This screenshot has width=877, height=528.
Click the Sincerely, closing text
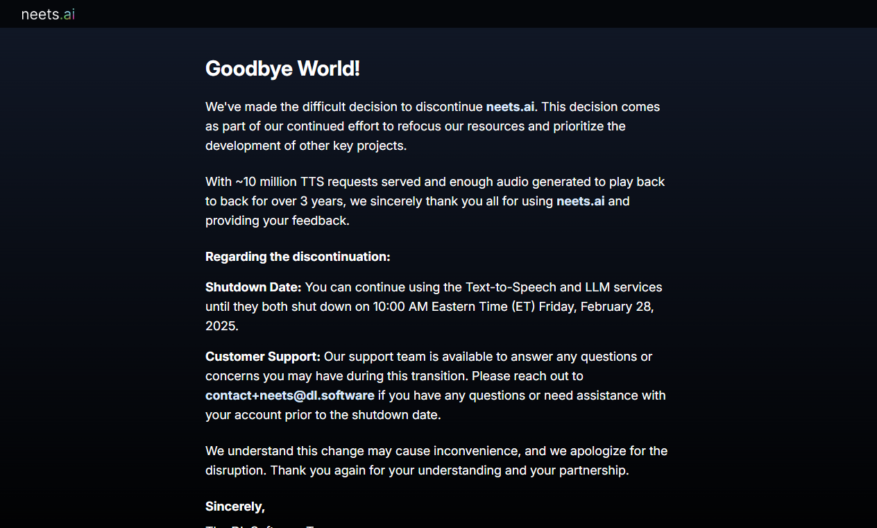pos(235,507)
